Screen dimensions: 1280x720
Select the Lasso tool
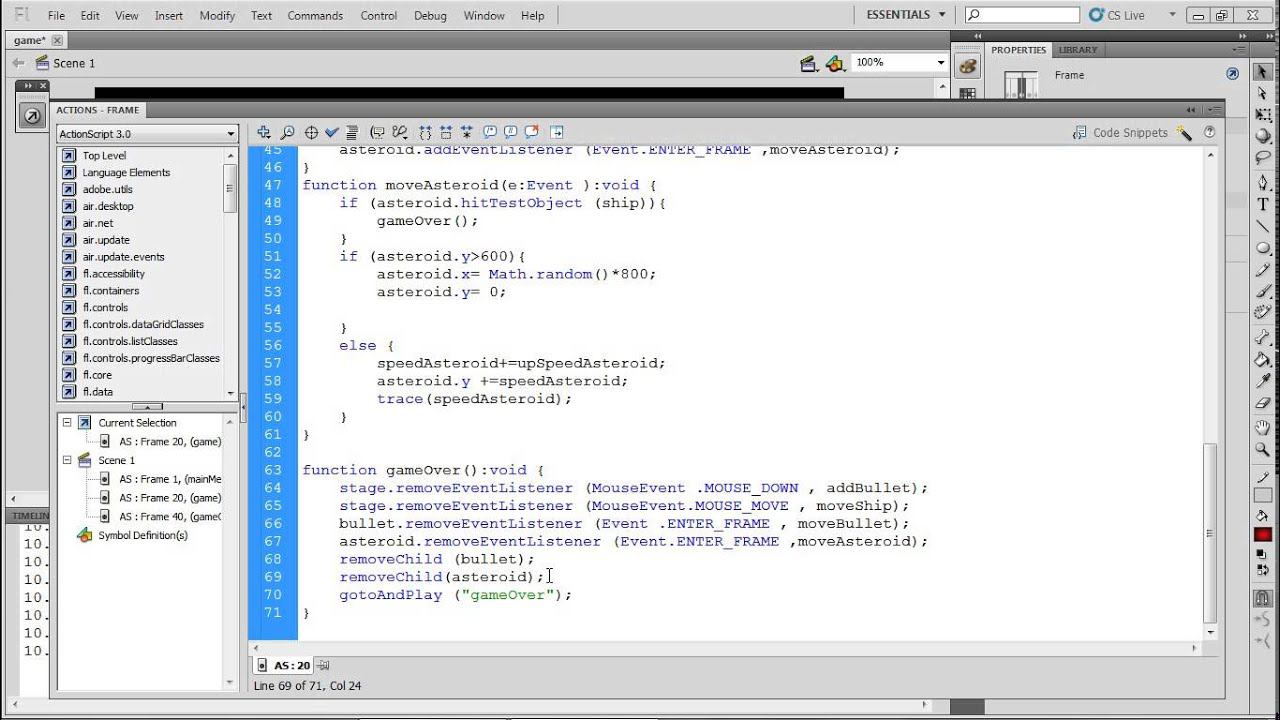pyautogui.click(x=1263, y=158)
